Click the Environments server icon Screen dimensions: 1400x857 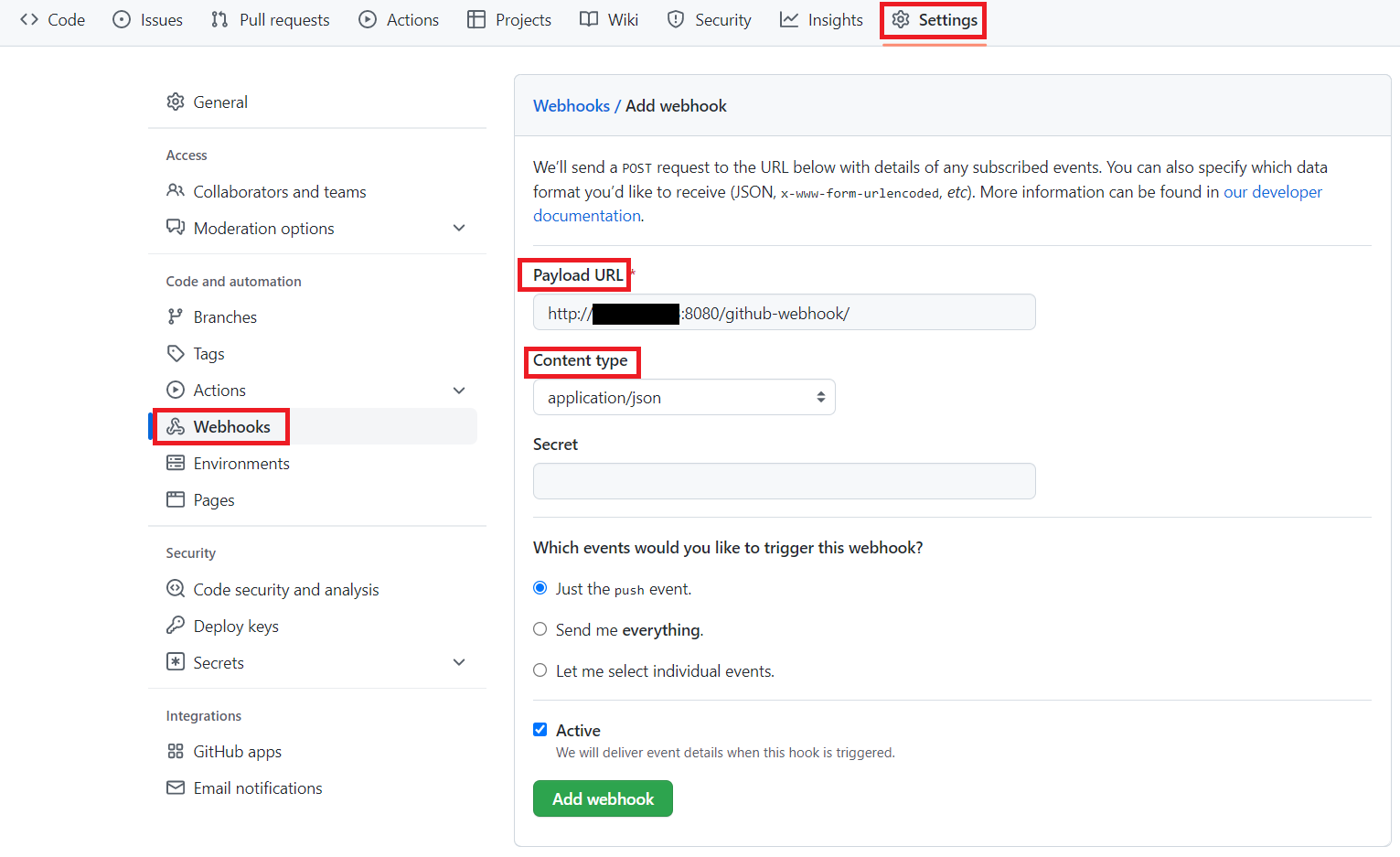176,463
